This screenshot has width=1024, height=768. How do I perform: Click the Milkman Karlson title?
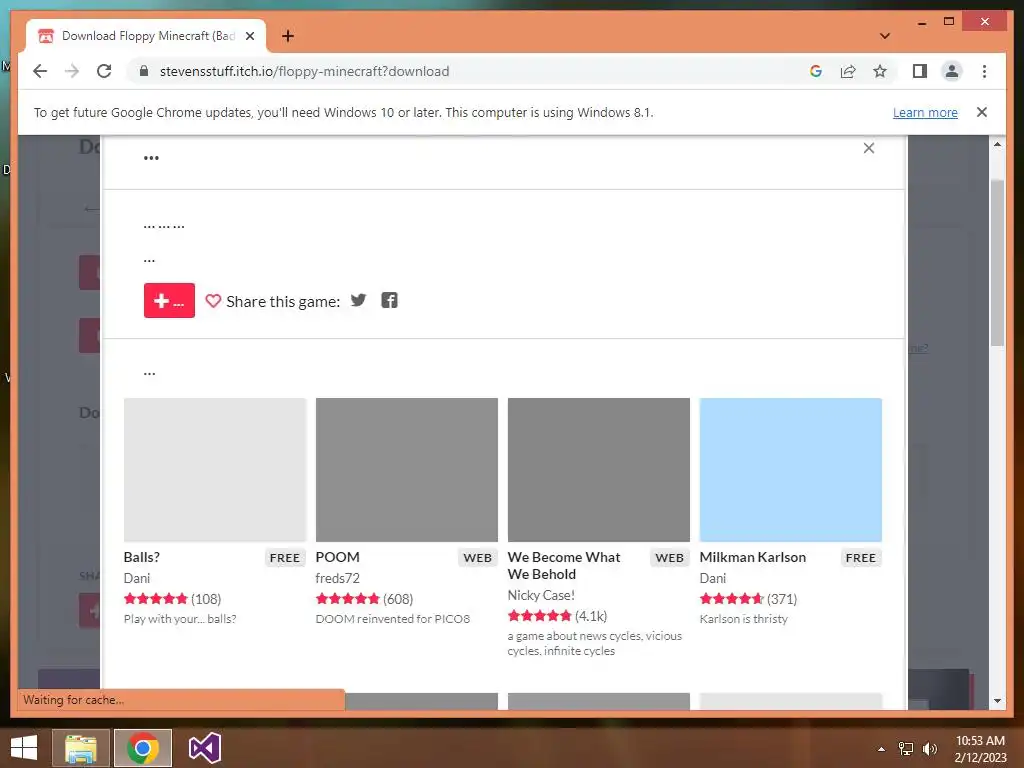click(753, 557)
